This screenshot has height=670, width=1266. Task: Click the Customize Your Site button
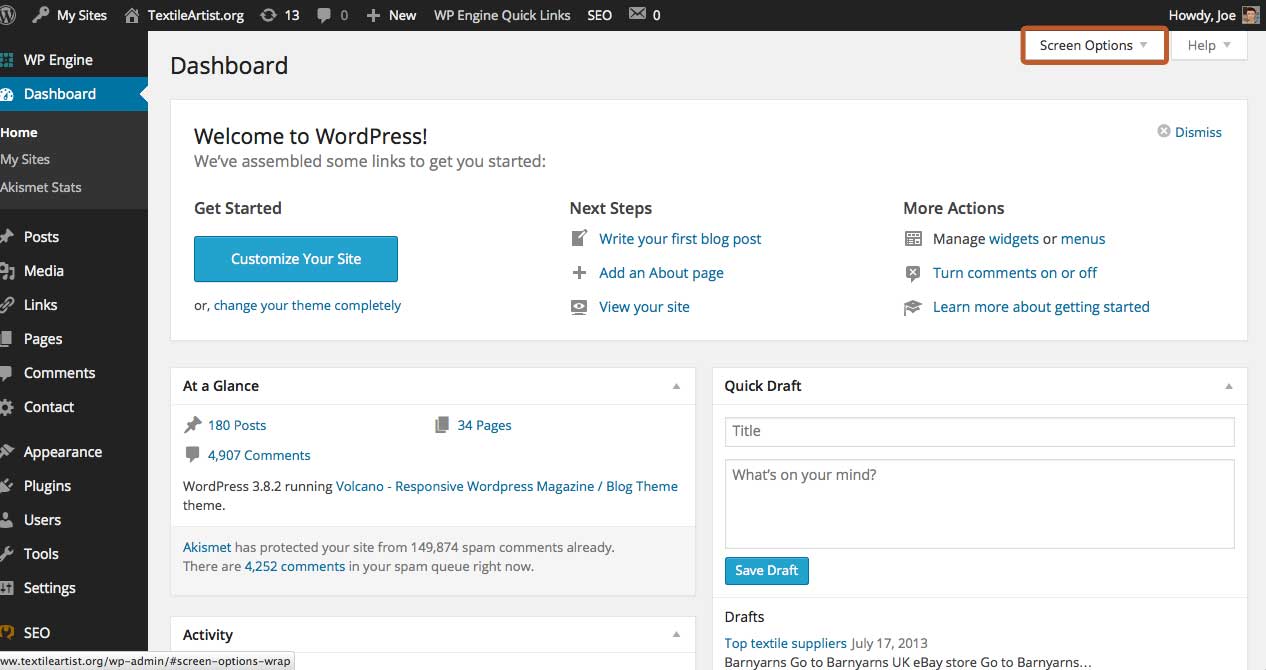(296, 259)
